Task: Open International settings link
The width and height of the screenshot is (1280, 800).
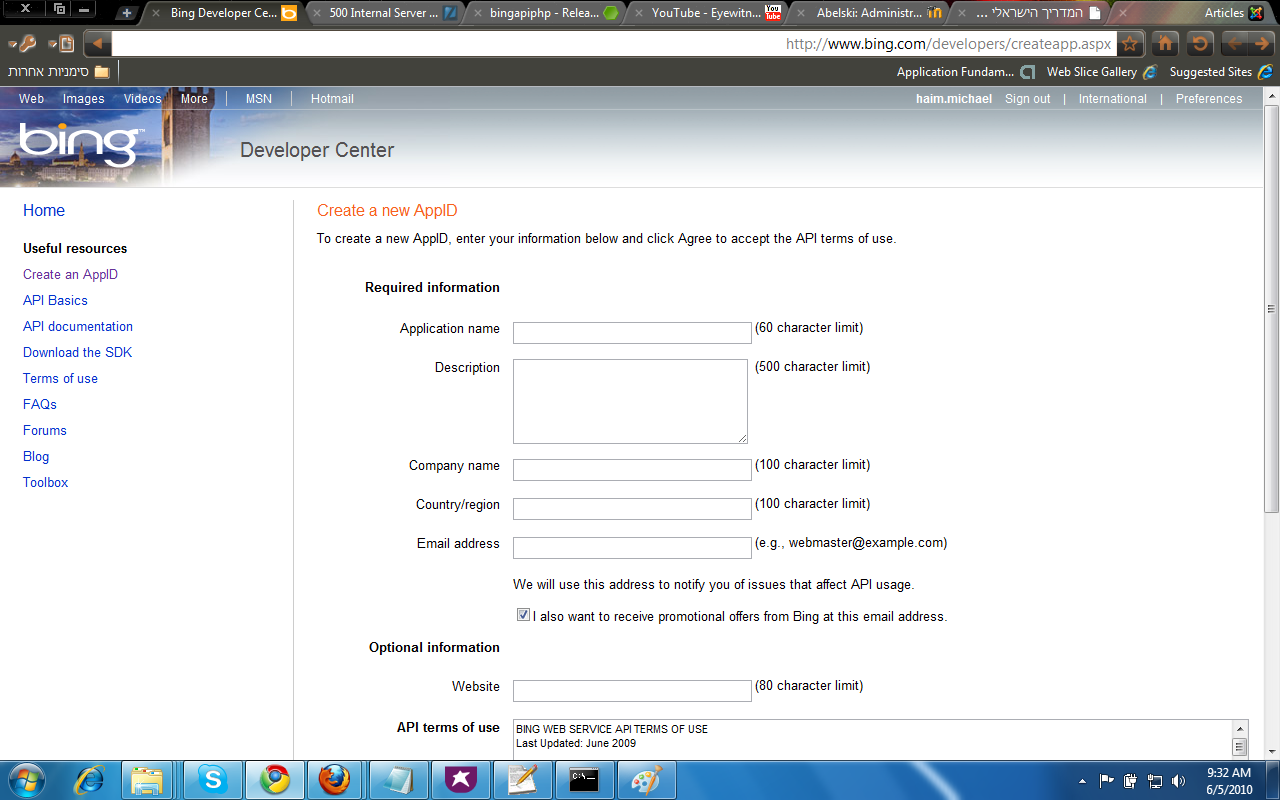Action: [x=1112, y=99]
